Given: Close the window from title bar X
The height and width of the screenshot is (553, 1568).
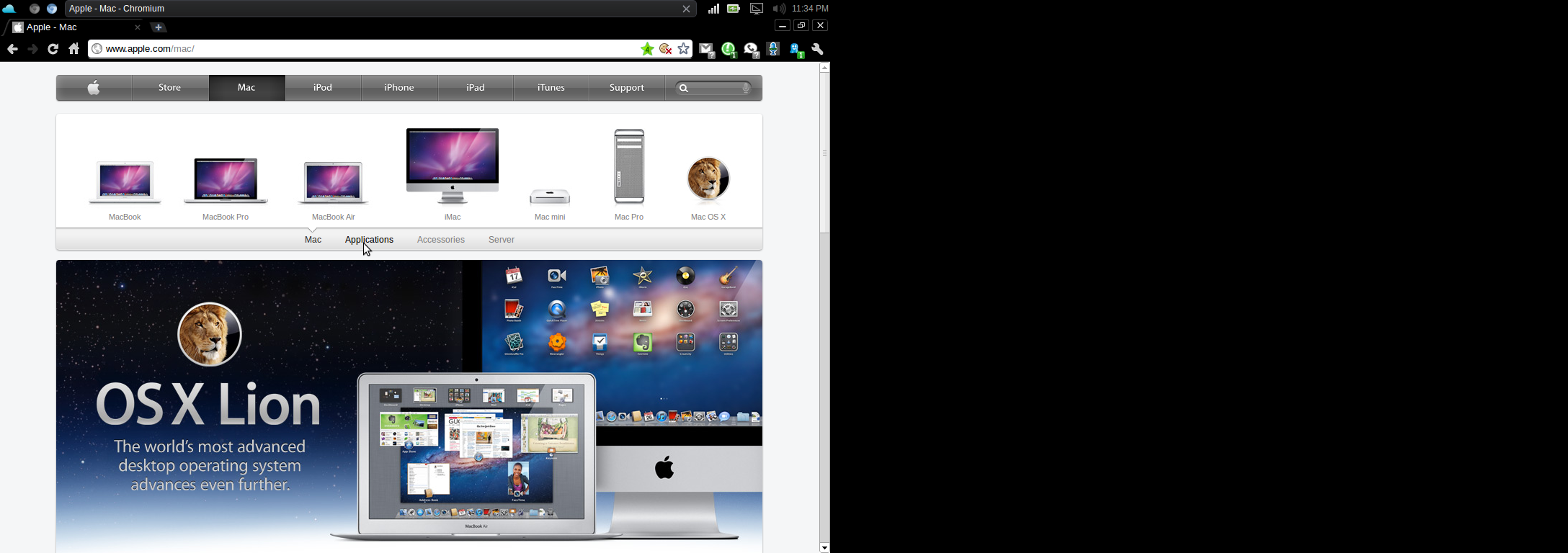Looking at the screenshot, I should tap(686, 9).
